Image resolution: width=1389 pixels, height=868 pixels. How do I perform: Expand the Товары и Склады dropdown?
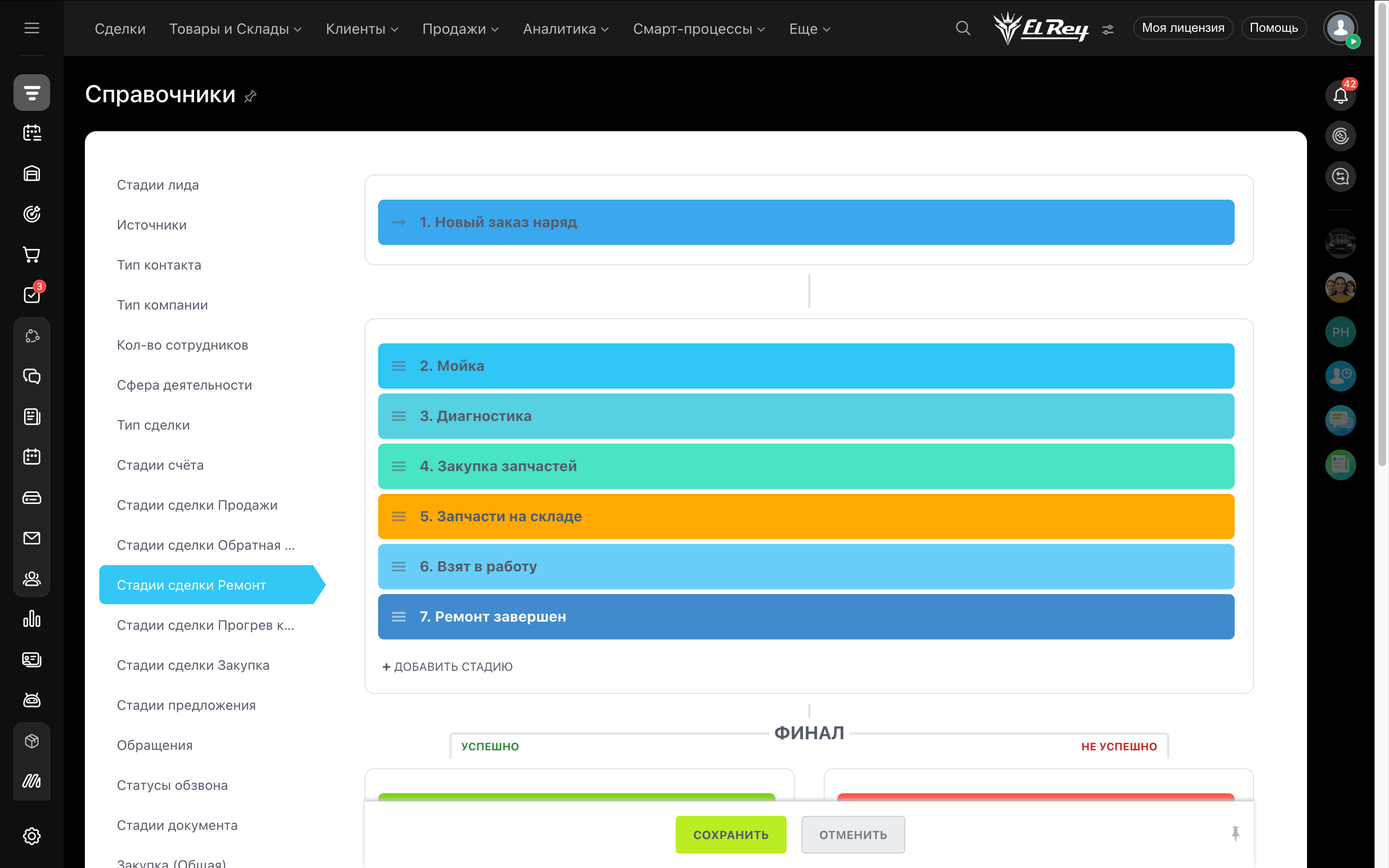(235, 29)
